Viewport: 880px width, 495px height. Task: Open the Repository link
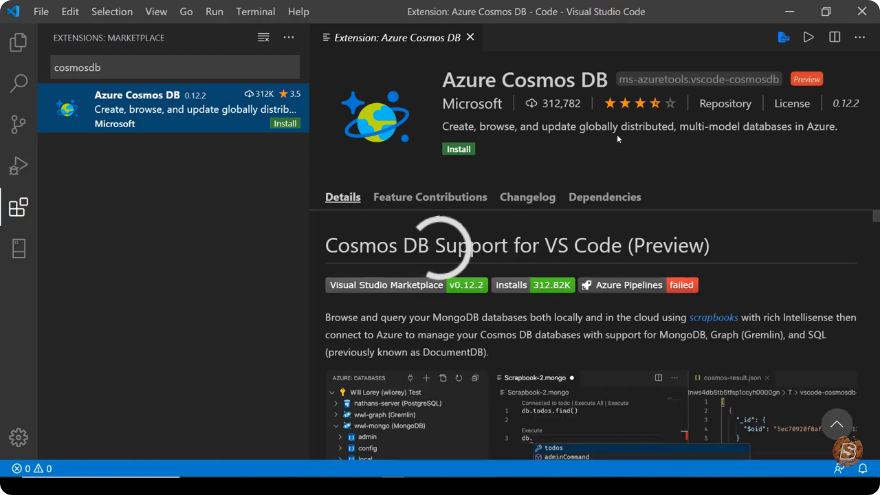point(725,103)
